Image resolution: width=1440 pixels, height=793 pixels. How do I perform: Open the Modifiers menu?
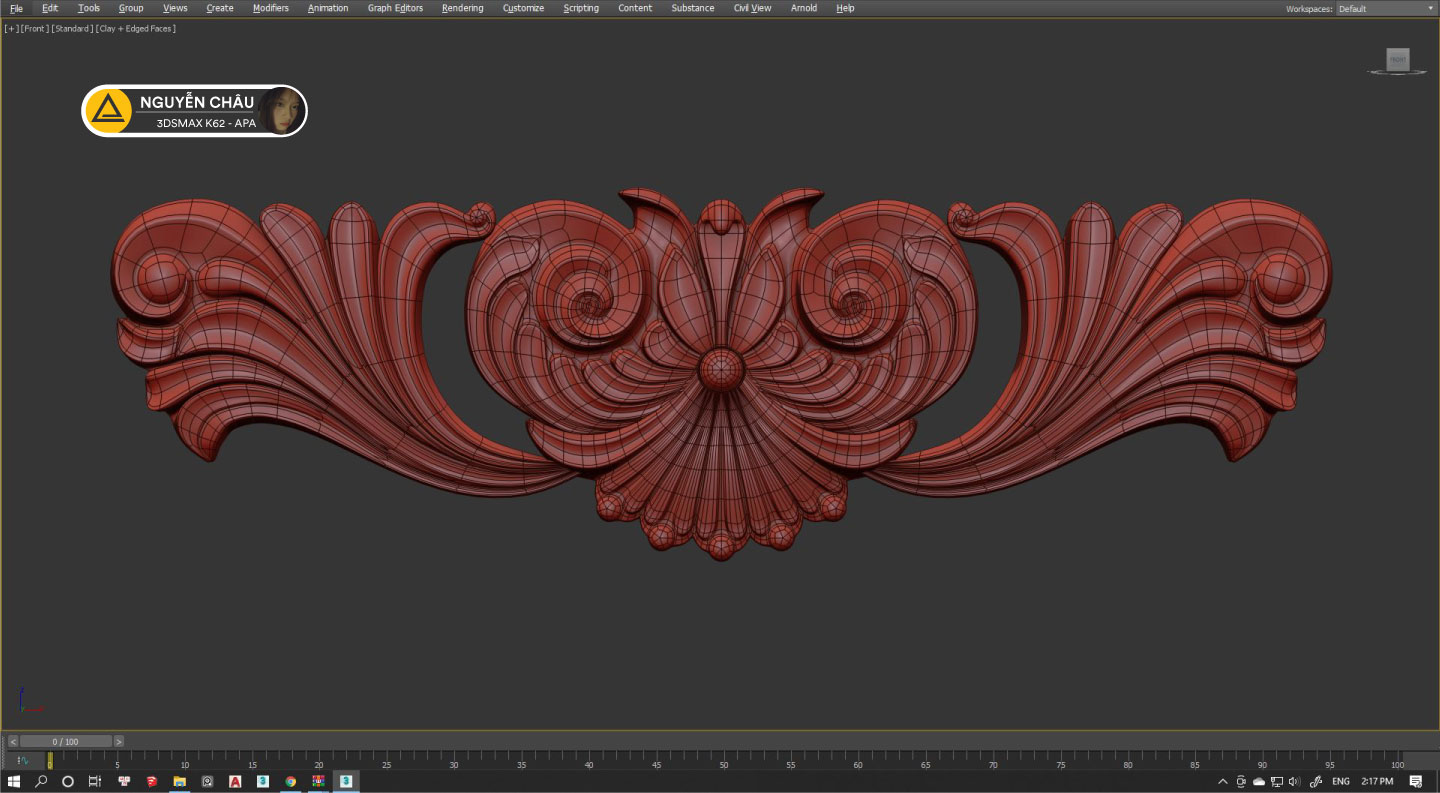point(270,8)
